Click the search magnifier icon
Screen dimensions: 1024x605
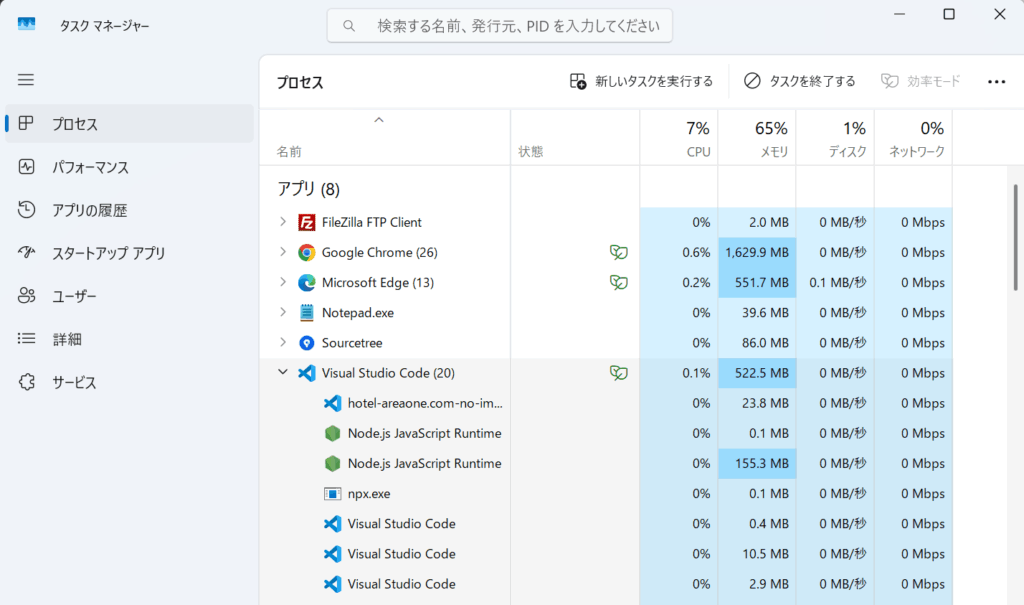[349, 26]
